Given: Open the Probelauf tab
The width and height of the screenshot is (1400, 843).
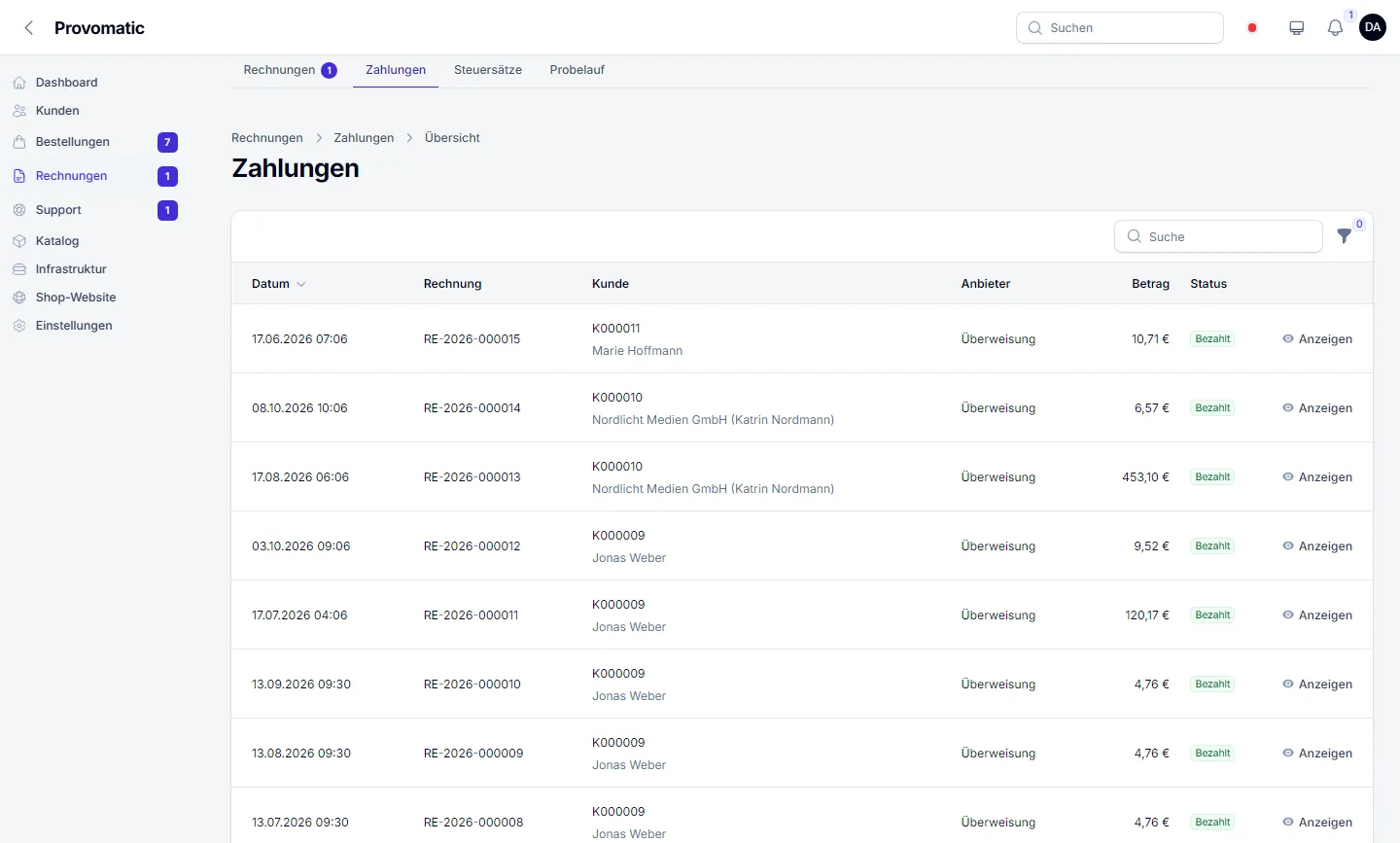Looking at the screenshot, I should 577,70.
